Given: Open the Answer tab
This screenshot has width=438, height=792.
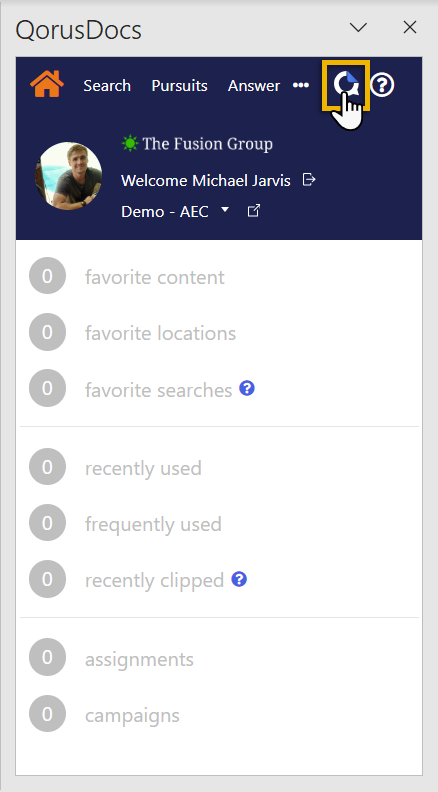Looking at the screenshot, I should (254, 85).
